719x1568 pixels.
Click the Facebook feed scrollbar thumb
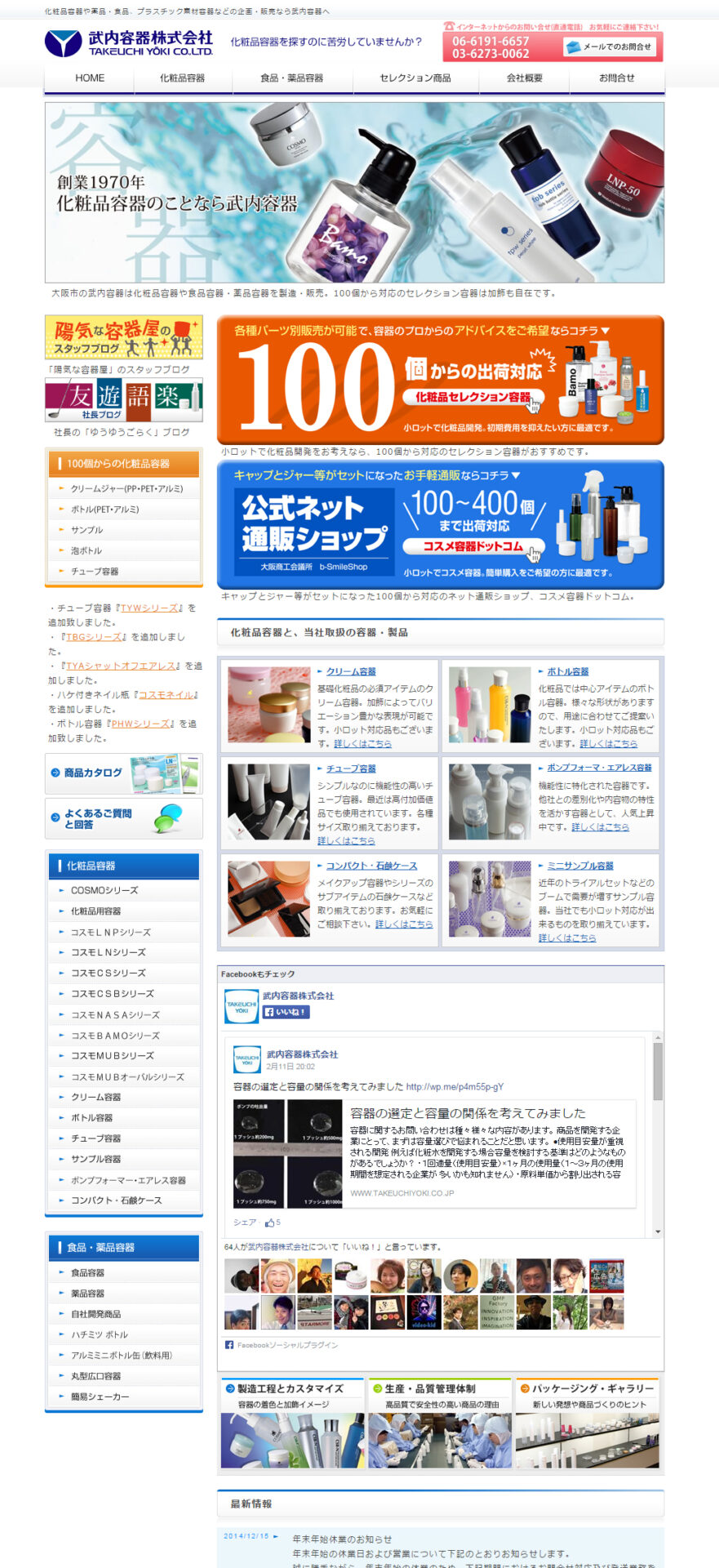pyautogui.click(x=658, y=1071)
